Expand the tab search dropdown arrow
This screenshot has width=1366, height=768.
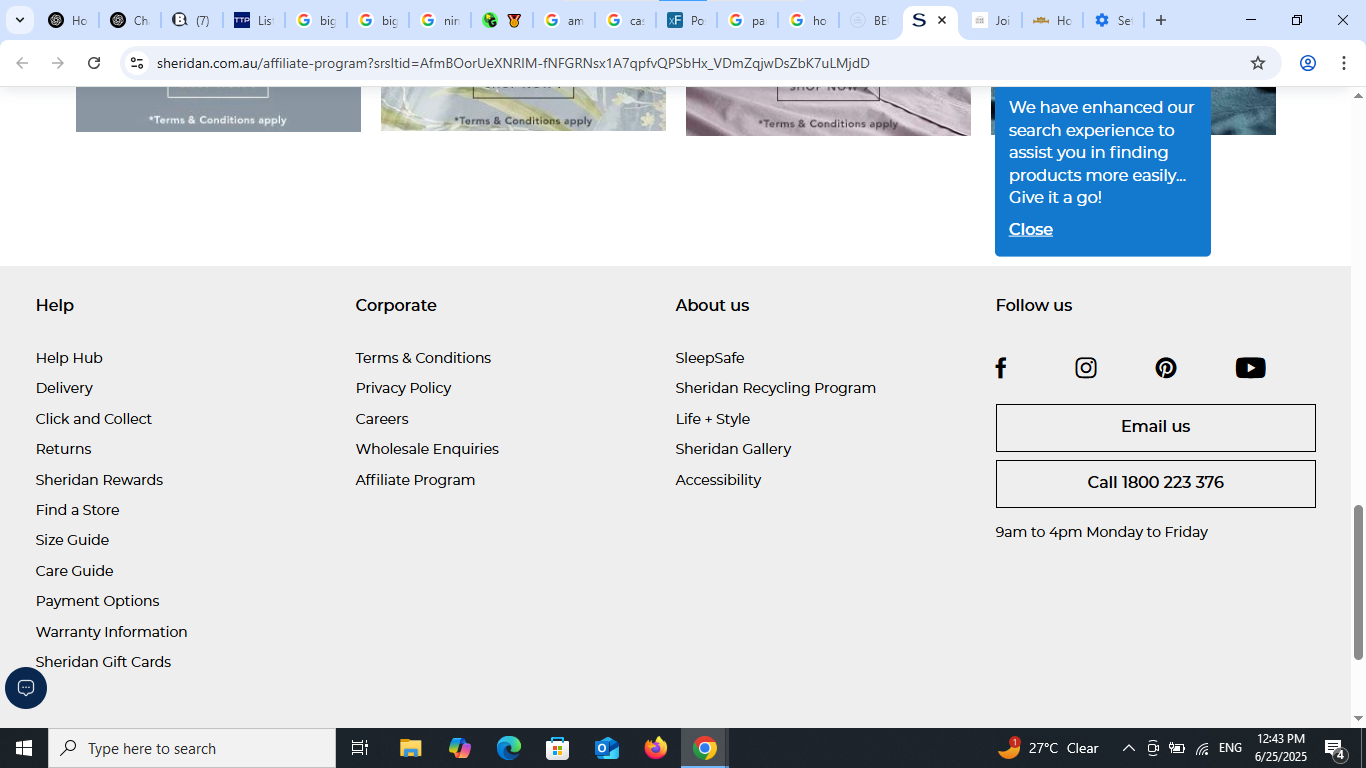pos(19,20)
